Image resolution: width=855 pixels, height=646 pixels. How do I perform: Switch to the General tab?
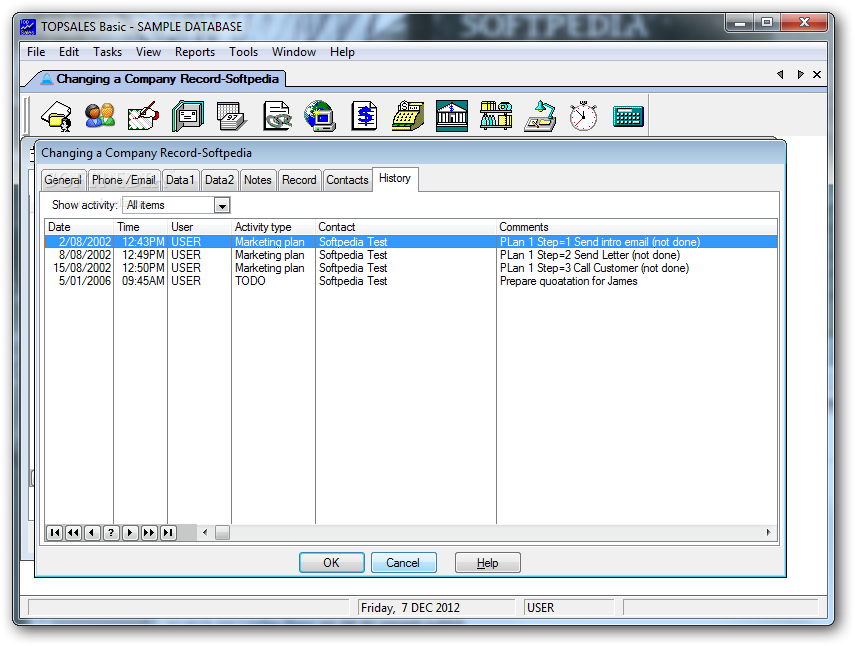tap(63, 180)
